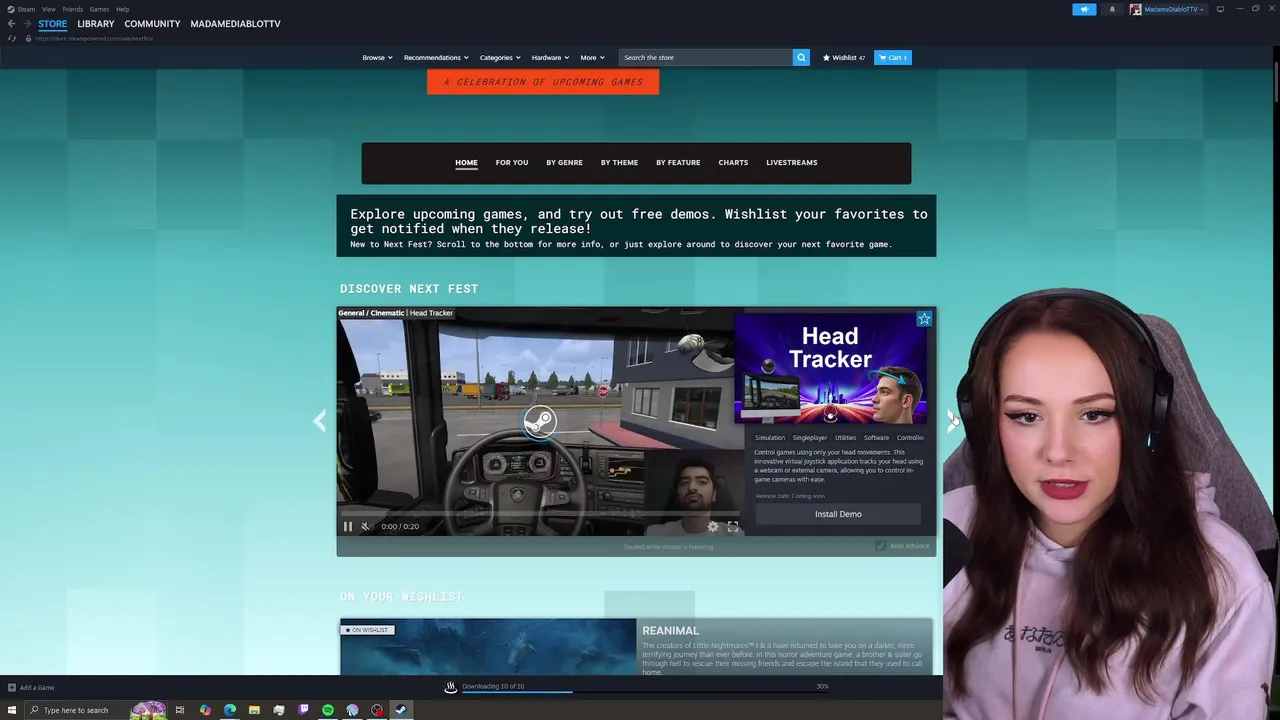
Task: Reload the store page
Action: (12, 38)
